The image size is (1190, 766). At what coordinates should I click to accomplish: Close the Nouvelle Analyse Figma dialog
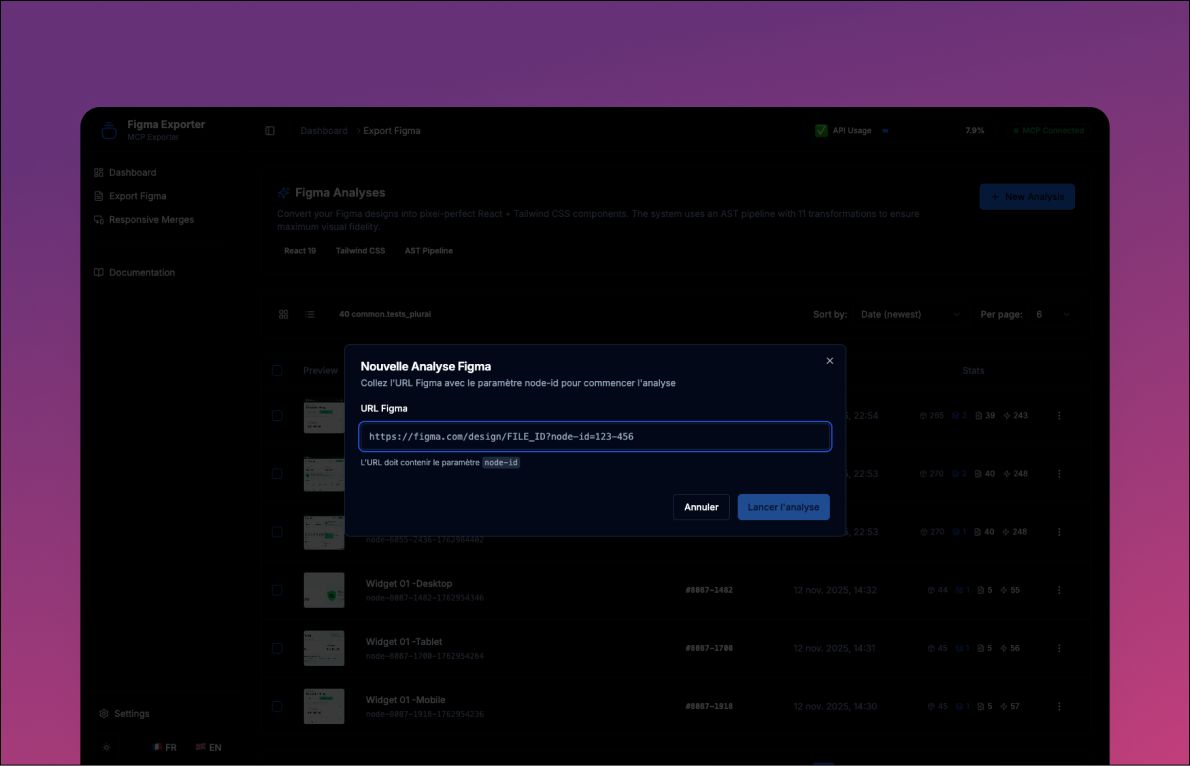[830, 361]
